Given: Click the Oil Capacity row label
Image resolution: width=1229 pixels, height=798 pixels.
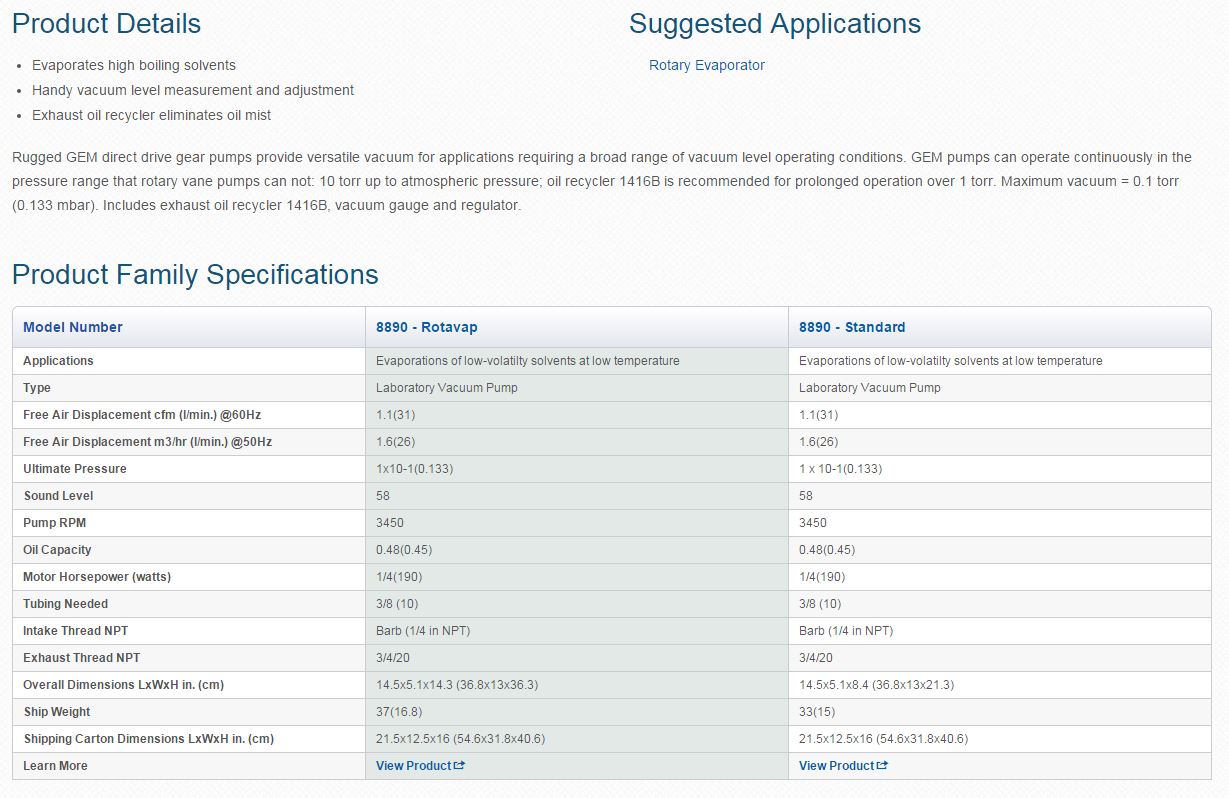Looking at the screenshot, I should pyautogui.click(x=57, y=550).
